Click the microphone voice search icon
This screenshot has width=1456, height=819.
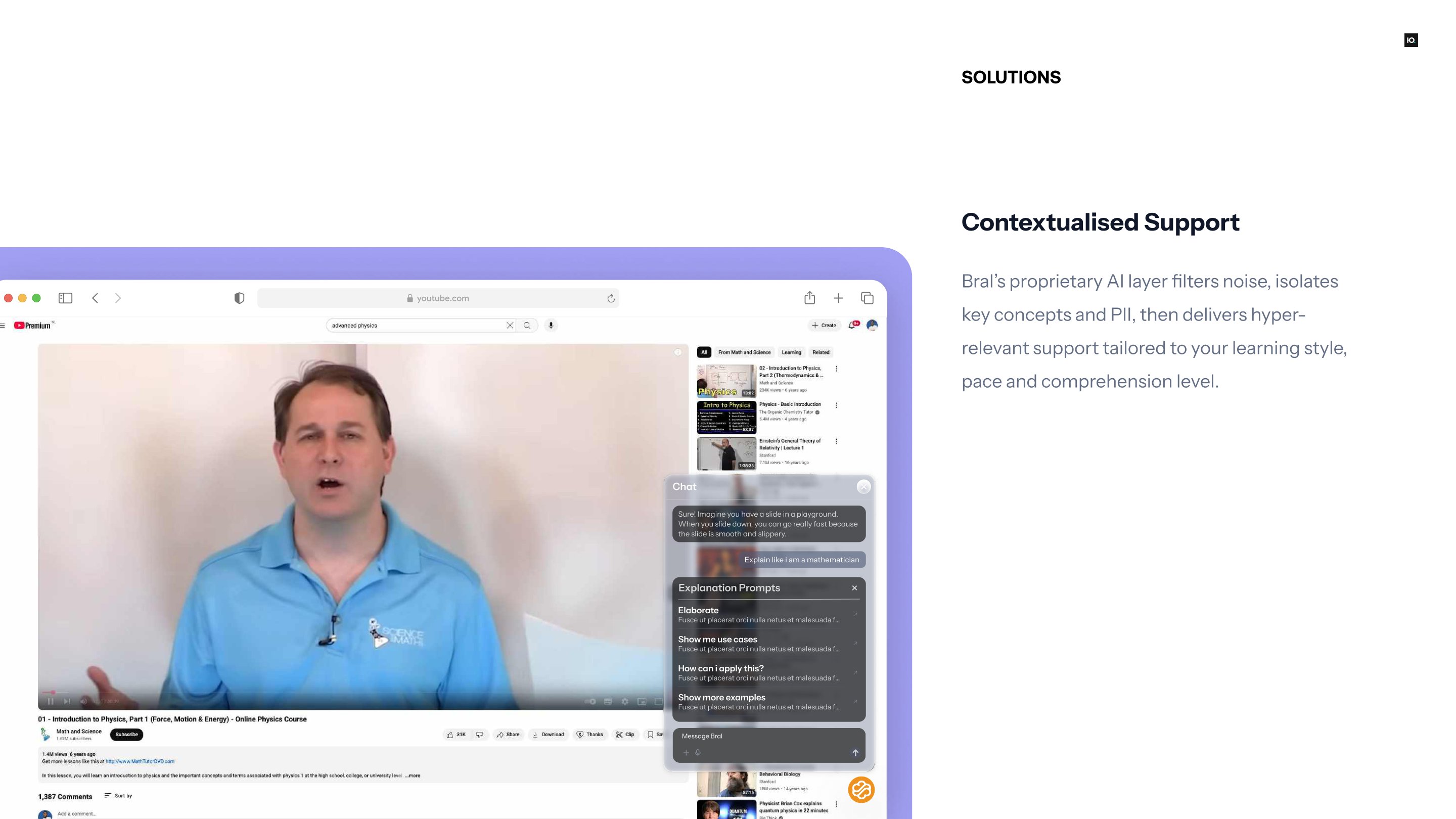pos(551,325)
